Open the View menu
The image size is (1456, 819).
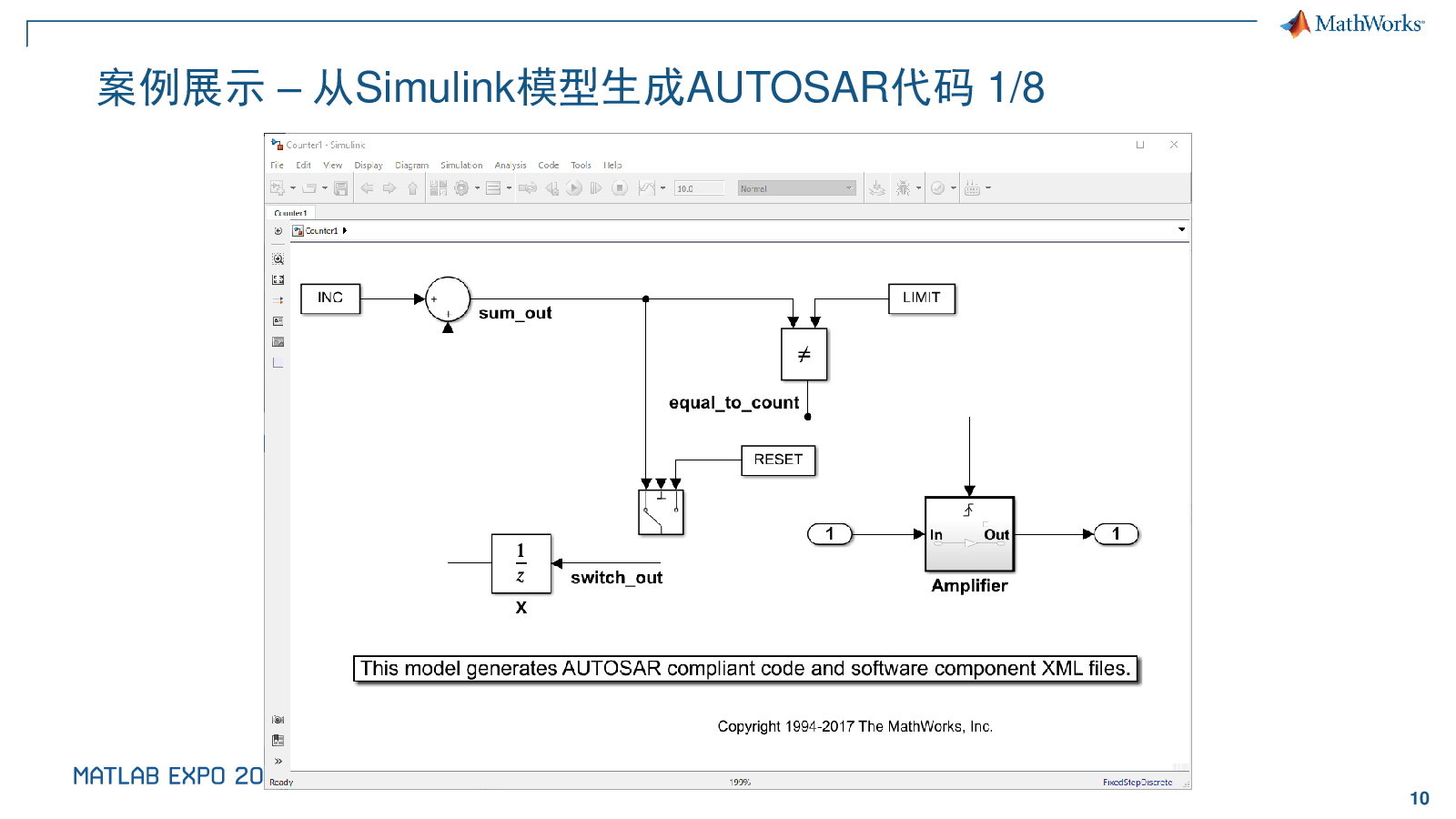[332, 166]
